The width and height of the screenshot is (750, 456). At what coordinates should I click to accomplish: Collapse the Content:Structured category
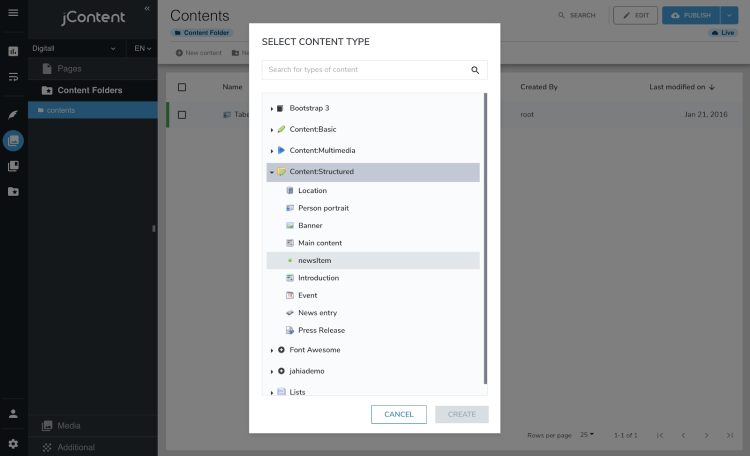272,172
